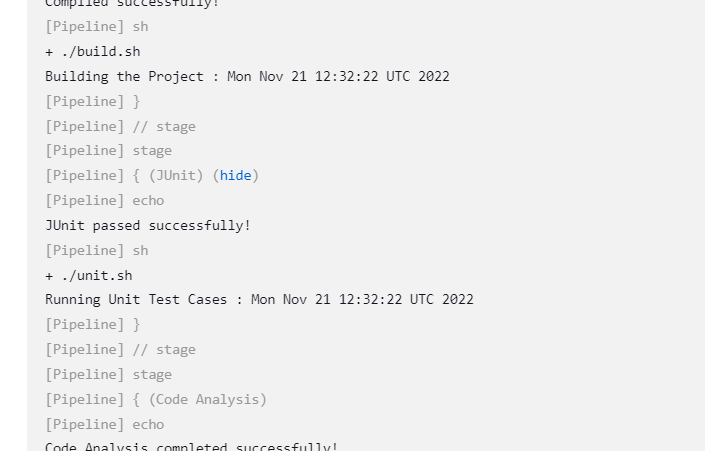The image size is (705, 451).
Task: Click '[Pipeline] stage' line just above the JUnit block
Action: pos(108,151)
